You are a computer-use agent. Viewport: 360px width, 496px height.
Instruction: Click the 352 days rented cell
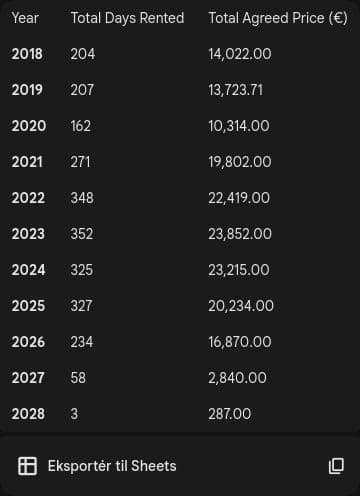pos(82,234)
